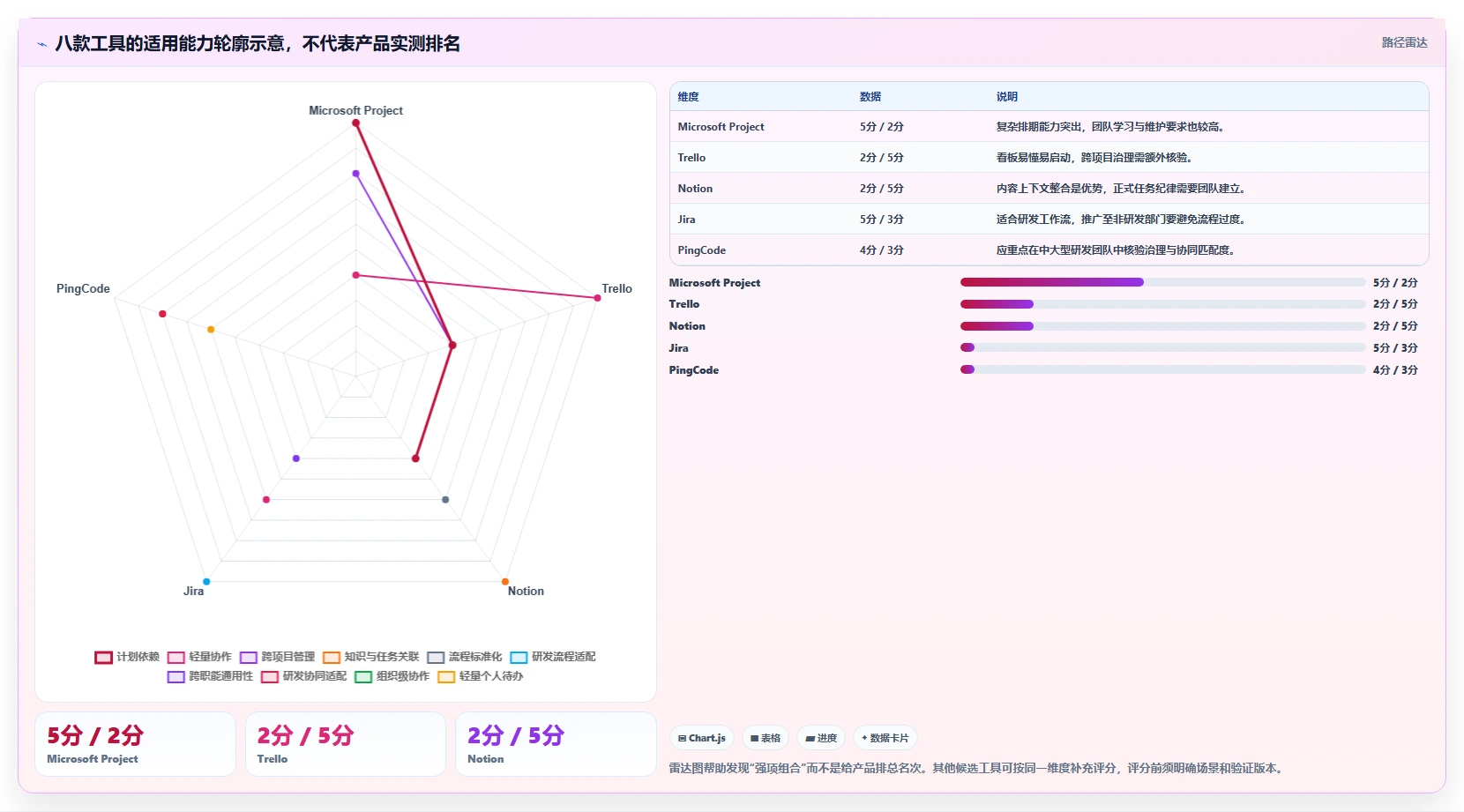Screen dimensions: 1464x812
Task: Click the Trello progress bar
Action: click(1162, 304)
